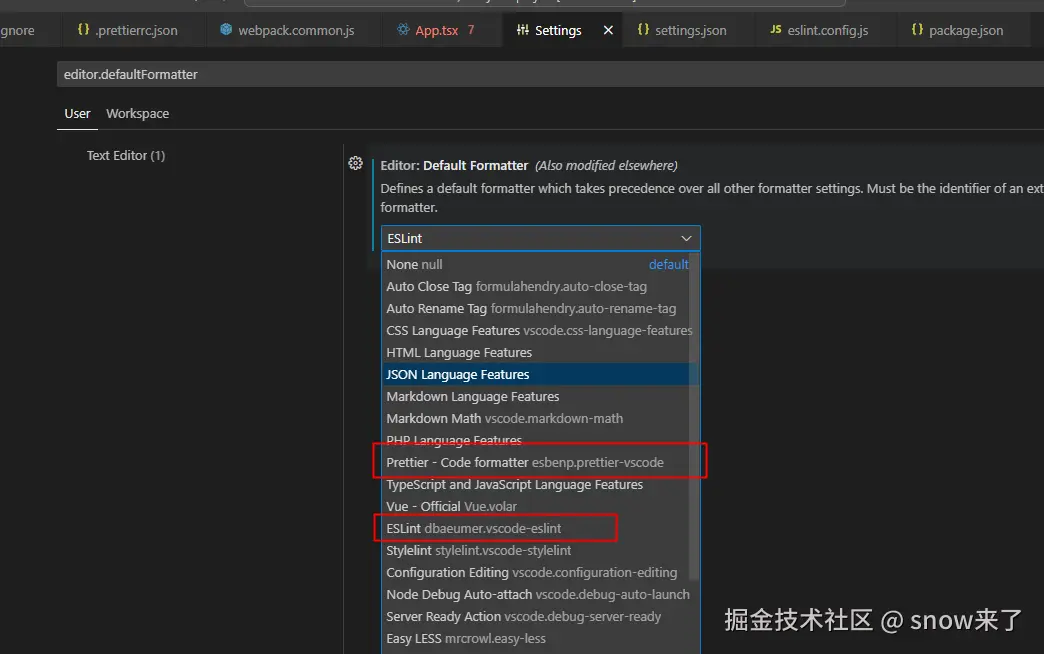Click the webpack.common.js cube icon

pyautogui.click(x=226, y=29)
